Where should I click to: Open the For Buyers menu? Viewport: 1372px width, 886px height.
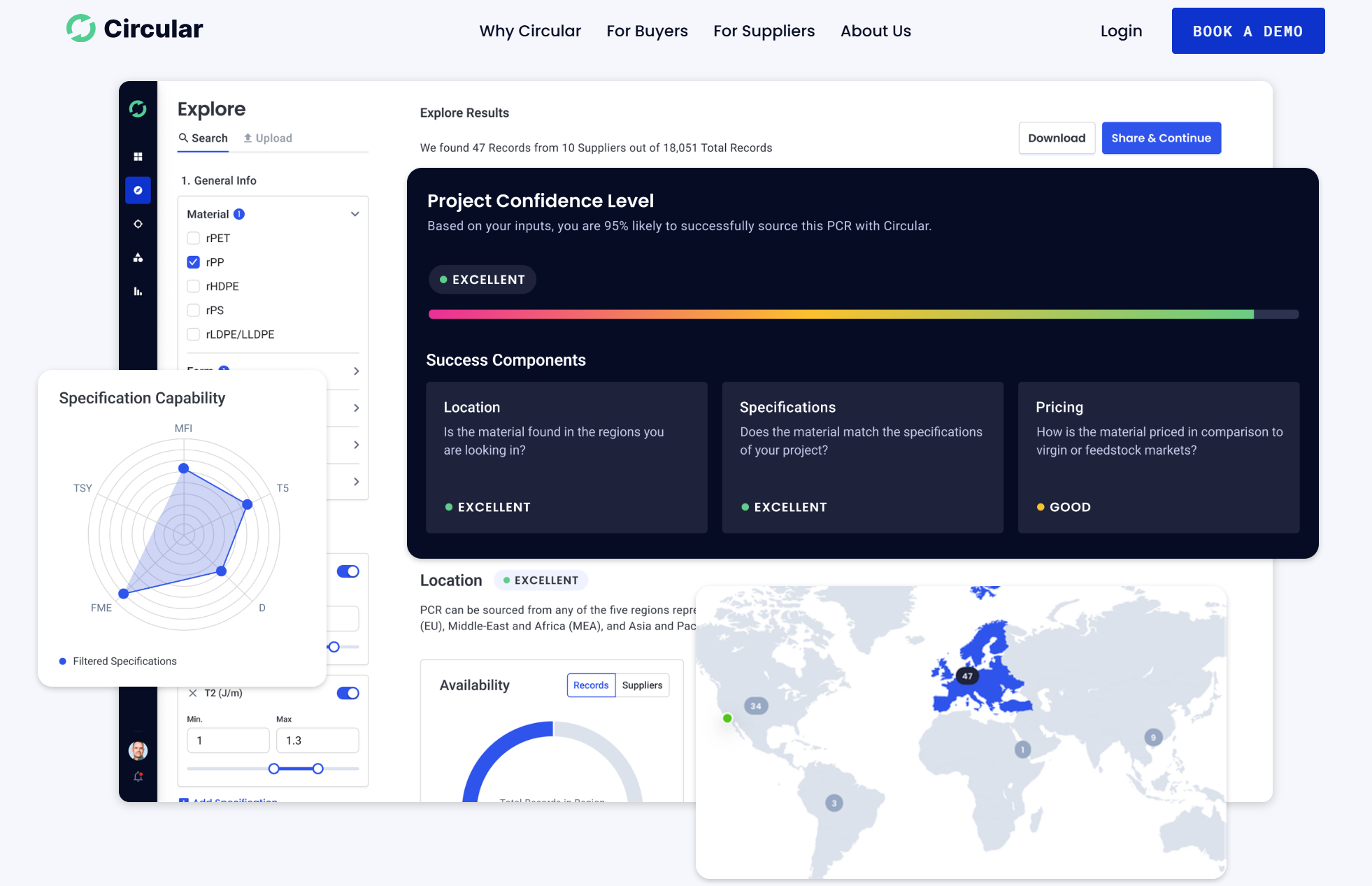coord(647,31)
